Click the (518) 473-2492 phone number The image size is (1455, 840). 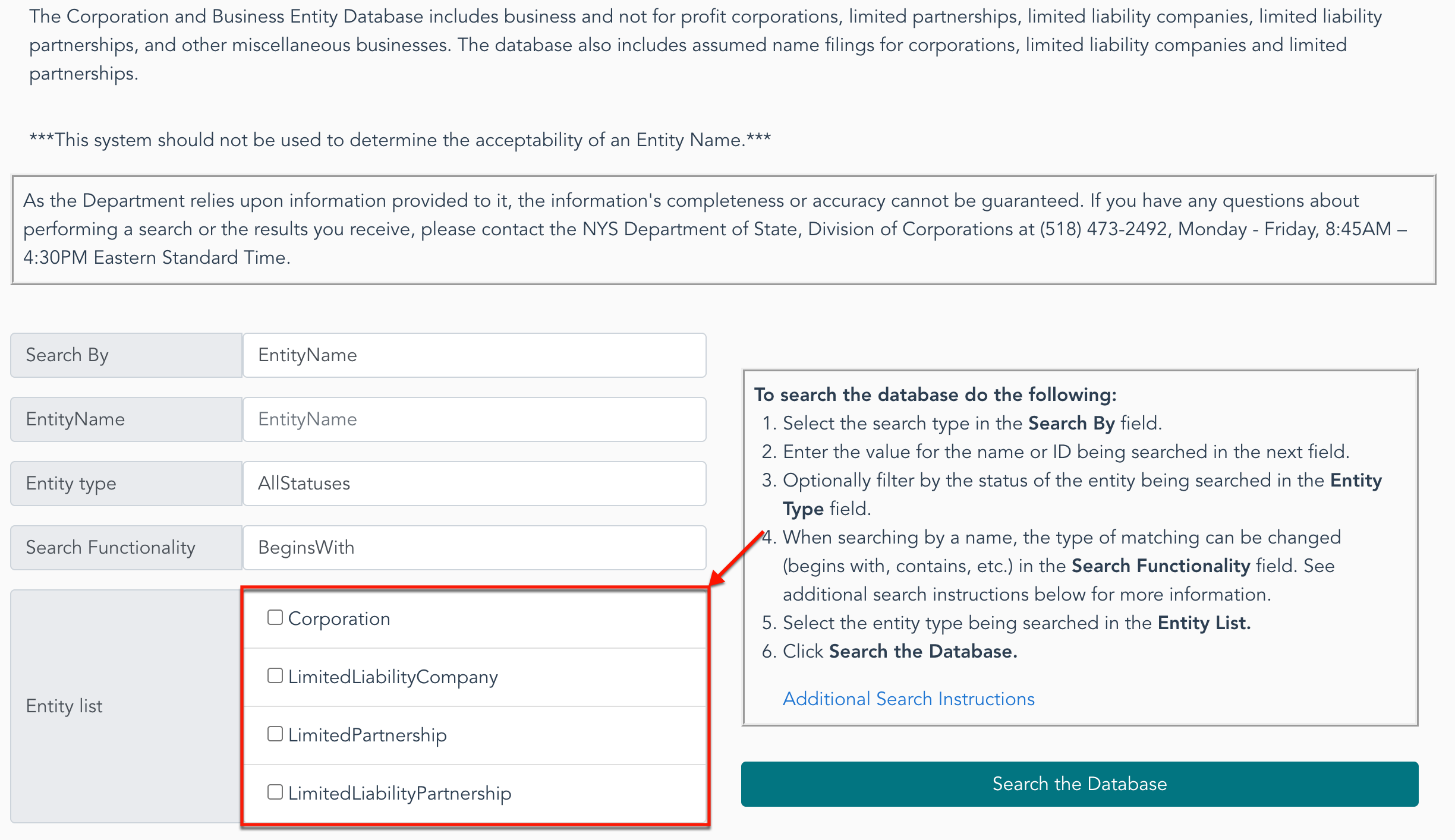point(1103,229)
